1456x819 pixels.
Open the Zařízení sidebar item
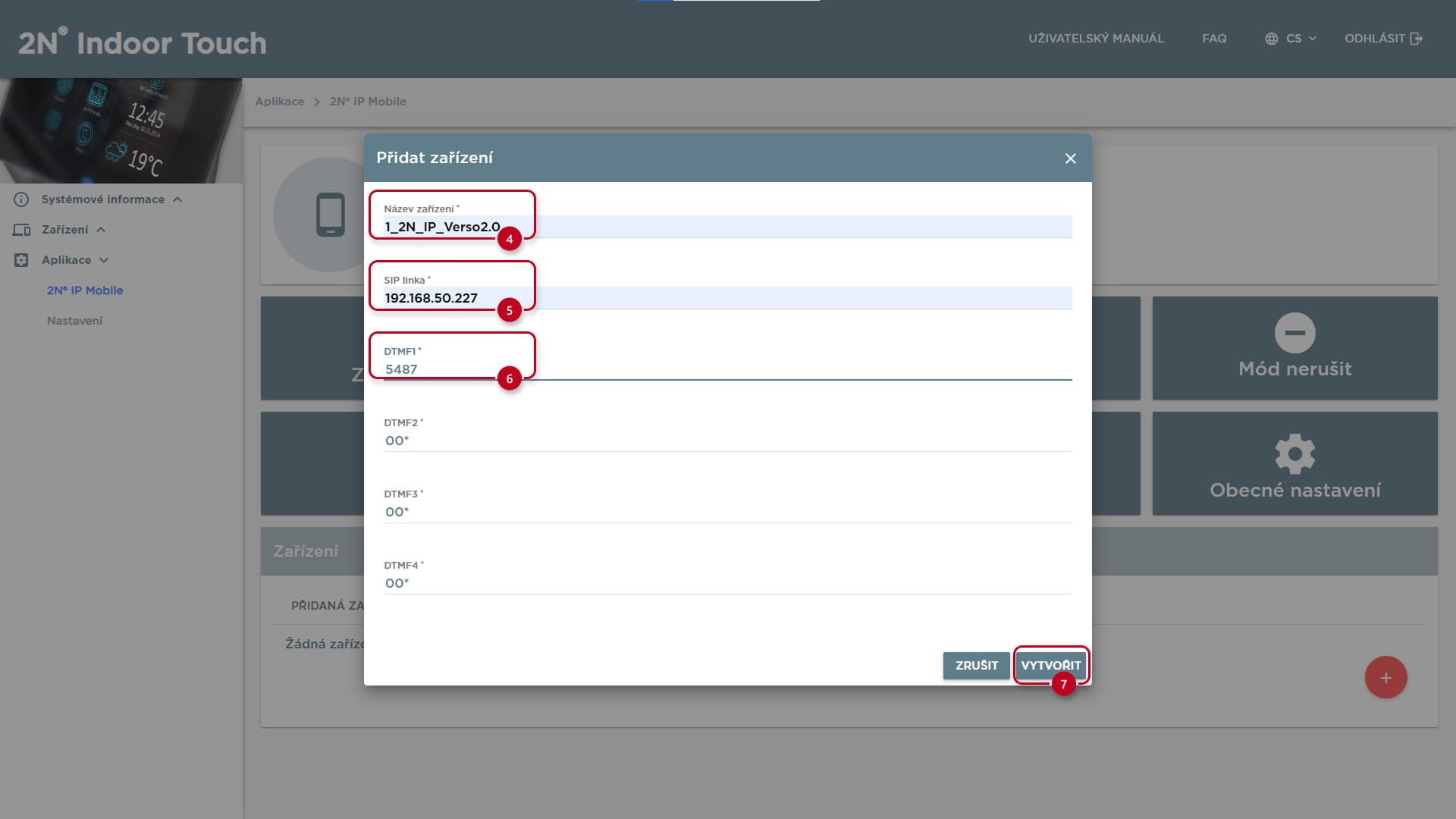click(65, 230)
